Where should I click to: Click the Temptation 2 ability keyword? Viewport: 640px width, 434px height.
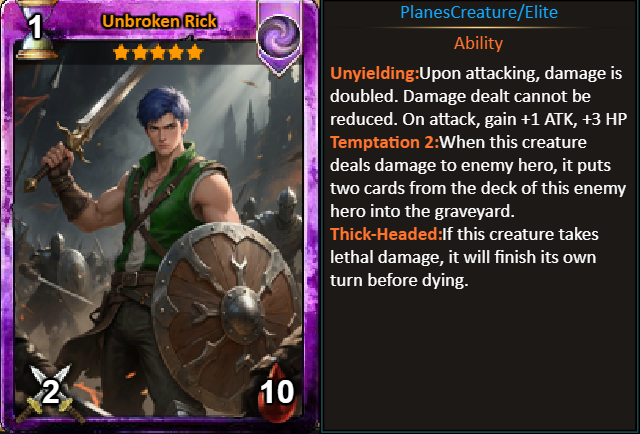point(384,142)
